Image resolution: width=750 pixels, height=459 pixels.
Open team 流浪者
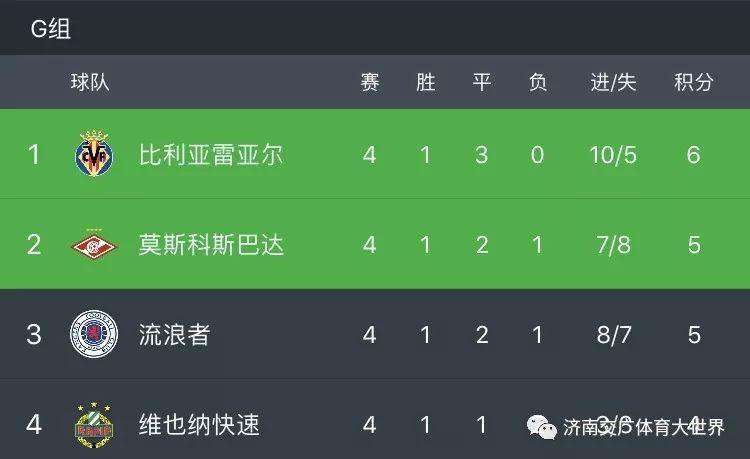coord(175,335)
